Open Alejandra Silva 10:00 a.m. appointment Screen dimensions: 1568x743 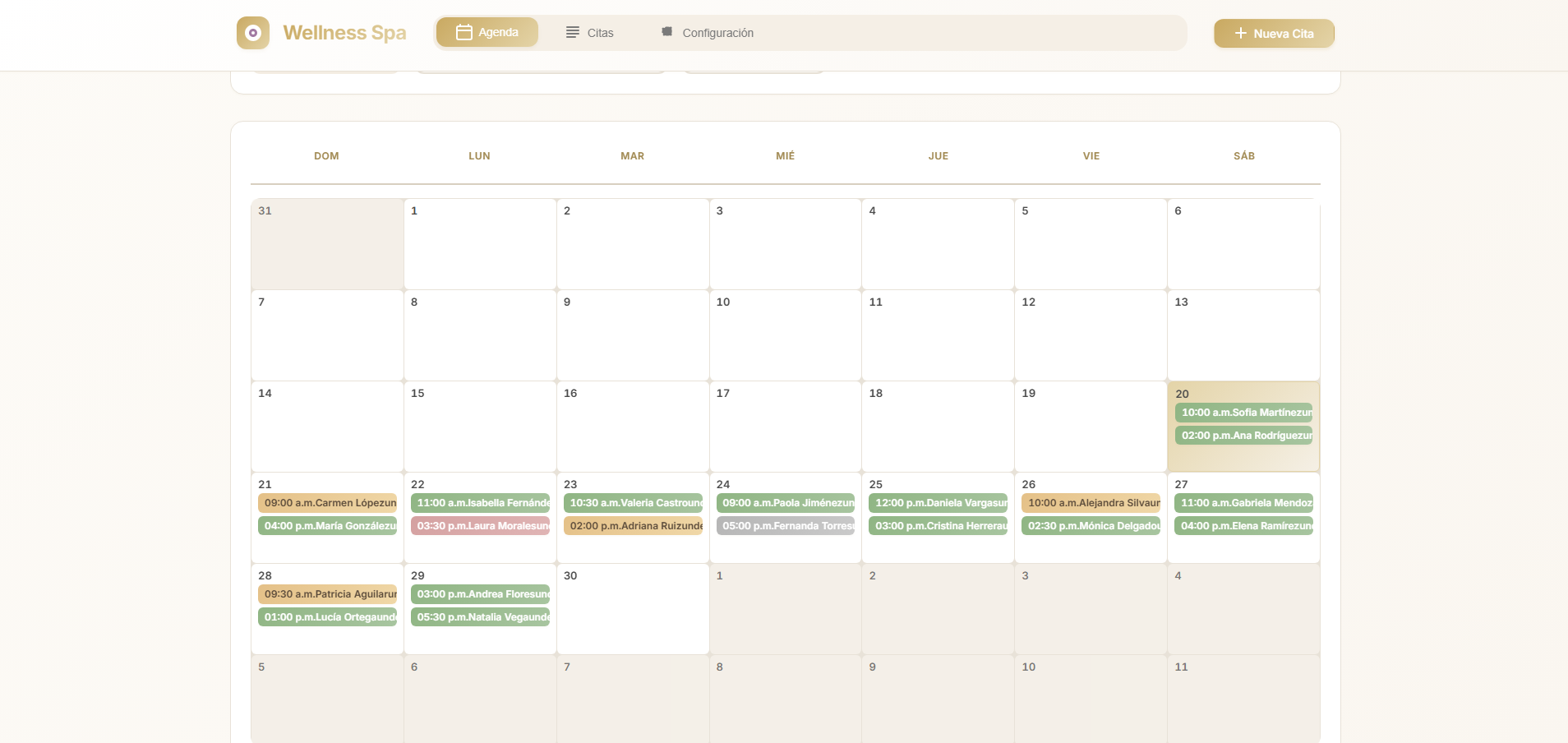pos(1091,503)
